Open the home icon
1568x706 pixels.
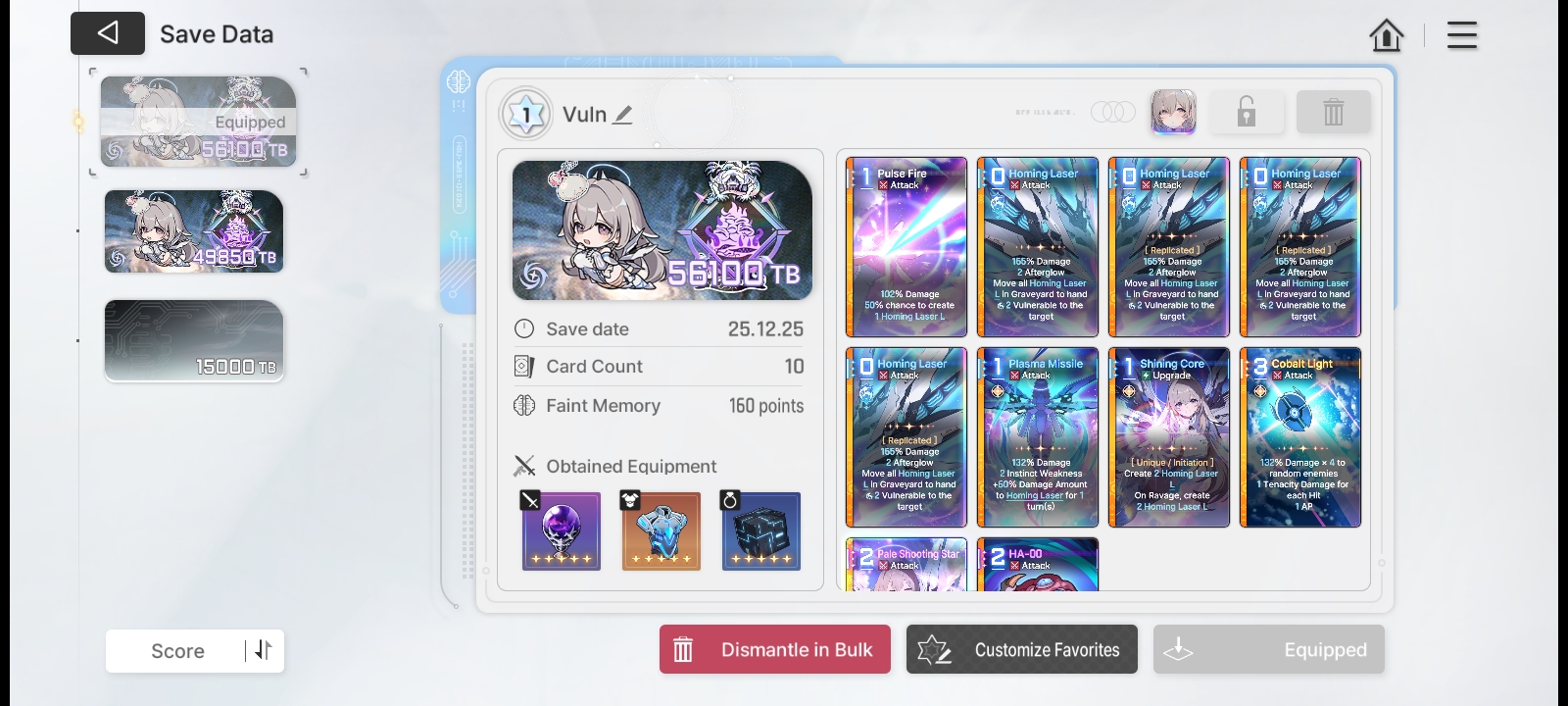tap(1386, 35)
